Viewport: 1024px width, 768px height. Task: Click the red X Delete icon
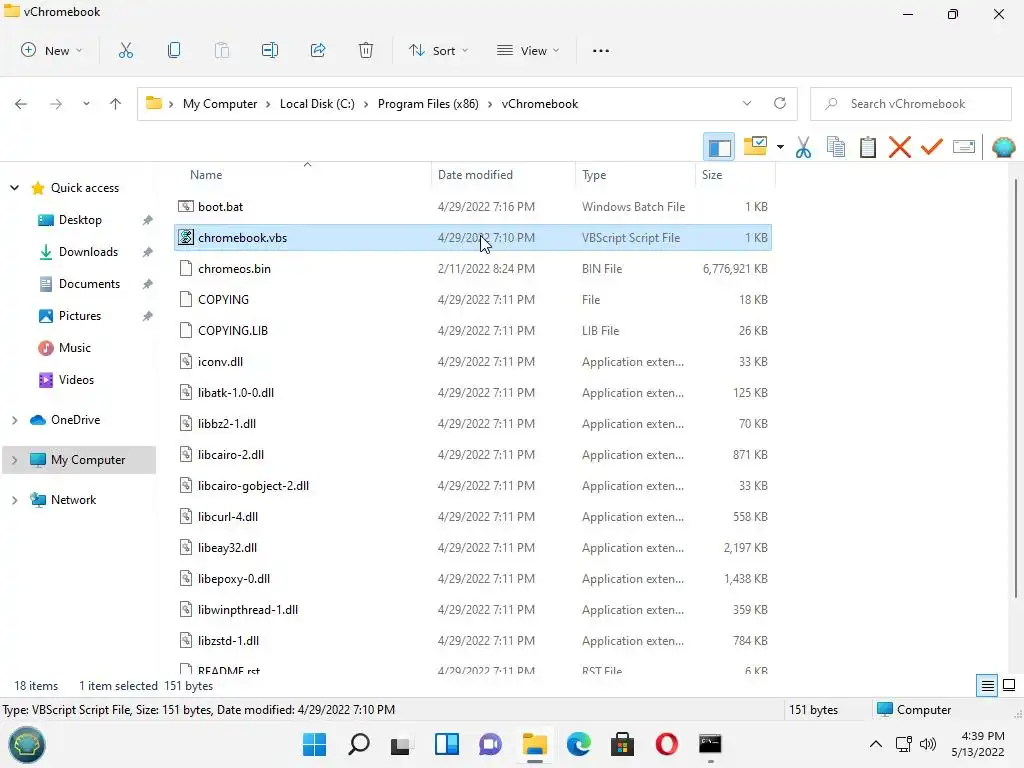click(900, 147)
